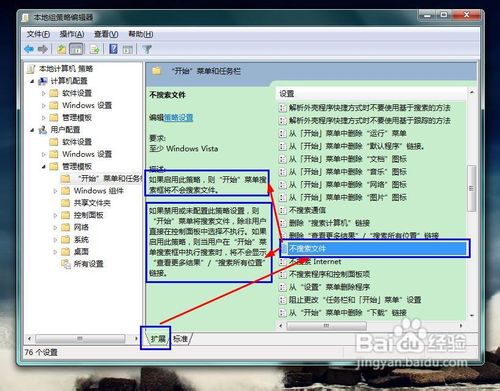Click the 用户配置 user icon in the tree
500x391 pixels.
coord(43,130)
